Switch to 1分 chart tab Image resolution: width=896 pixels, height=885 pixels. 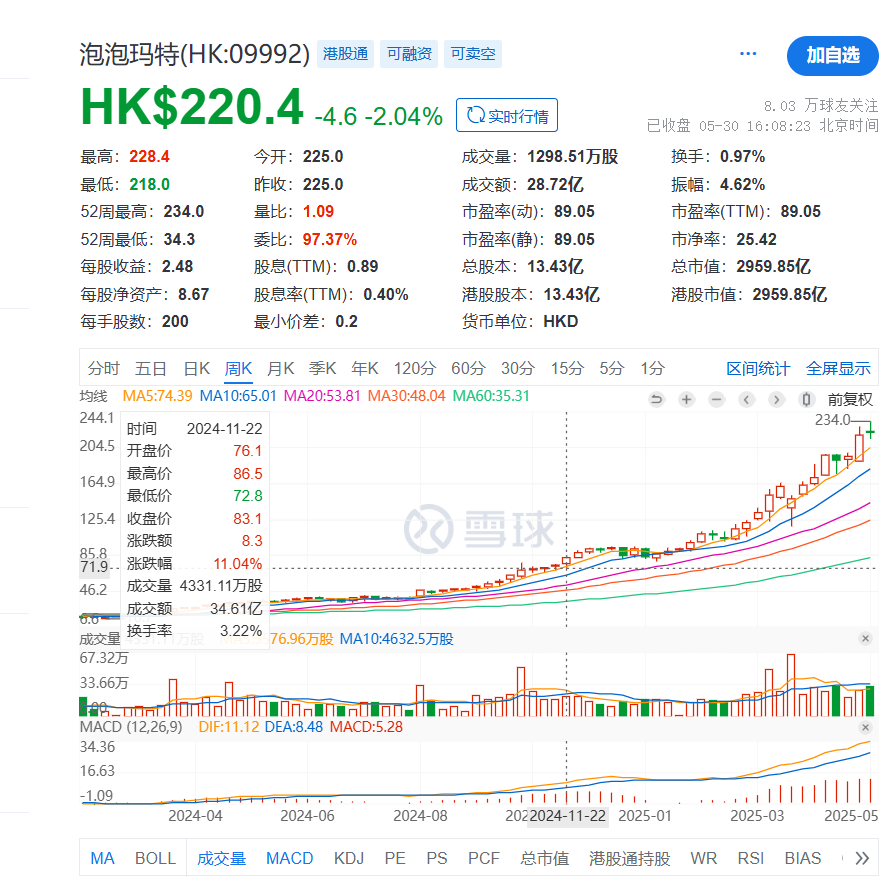pos(652,369)
